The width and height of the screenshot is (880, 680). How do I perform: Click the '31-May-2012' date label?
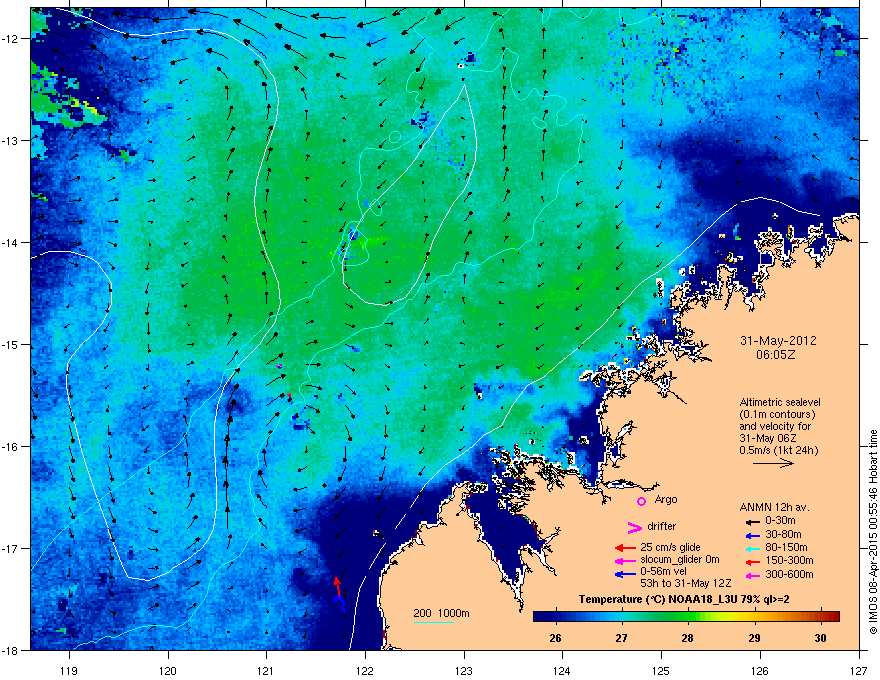pyautogui.click(x=778, y=341)
